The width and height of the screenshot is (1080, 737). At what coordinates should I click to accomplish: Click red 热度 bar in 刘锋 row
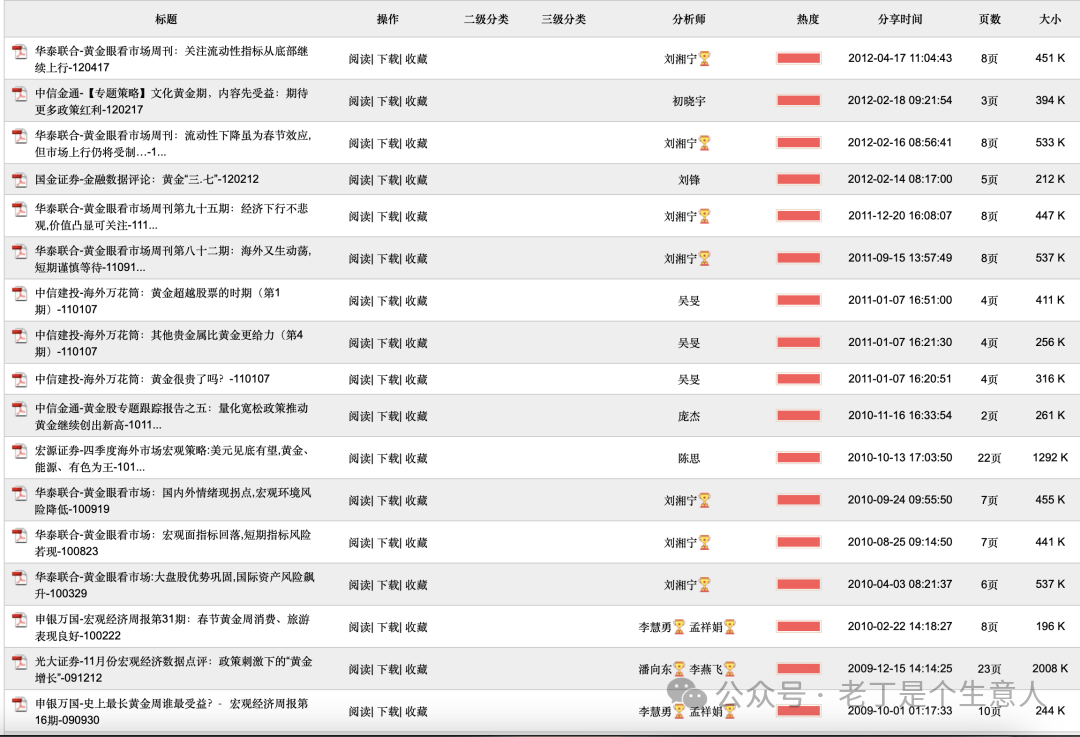tap(798, 180)
